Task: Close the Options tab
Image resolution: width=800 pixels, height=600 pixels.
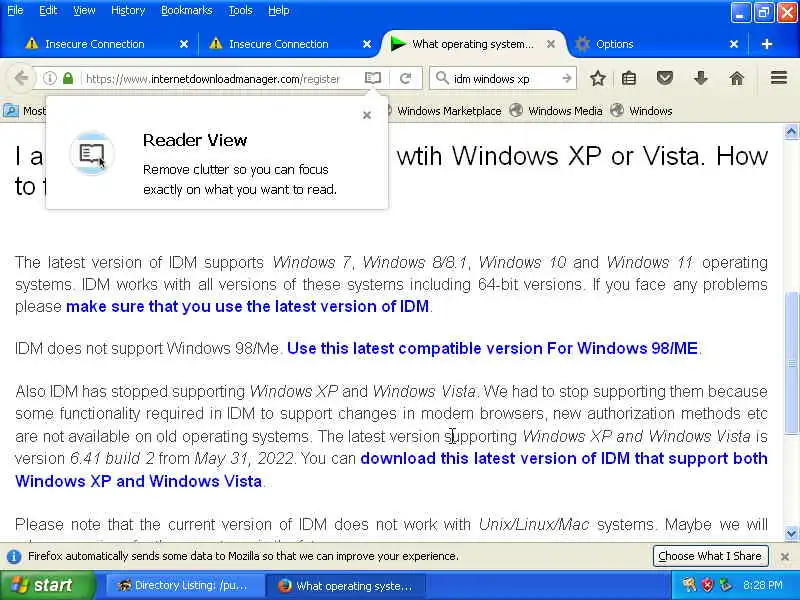Action: click(734, 44)
